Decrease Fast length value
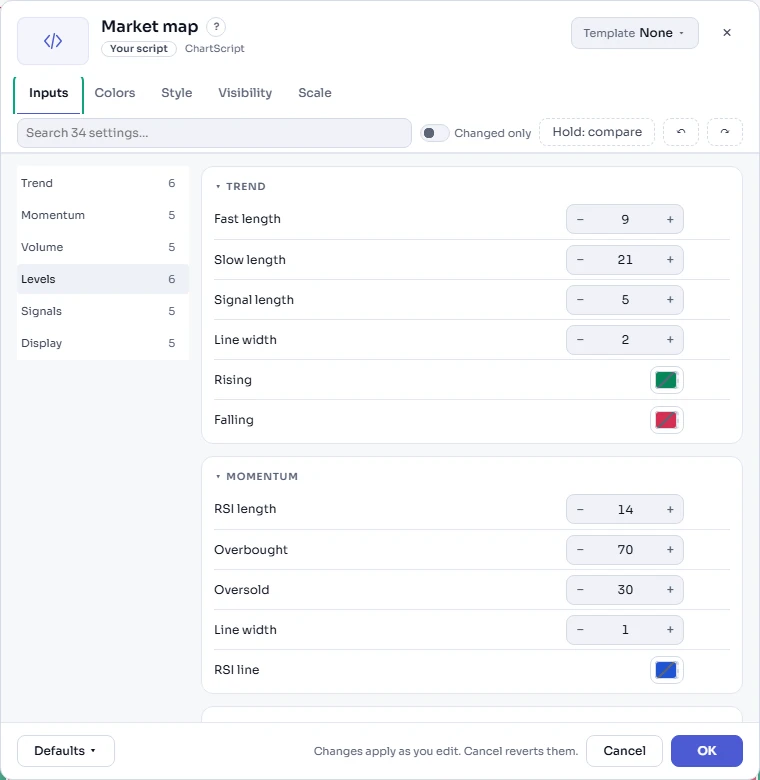 click(x=580, y=219)
